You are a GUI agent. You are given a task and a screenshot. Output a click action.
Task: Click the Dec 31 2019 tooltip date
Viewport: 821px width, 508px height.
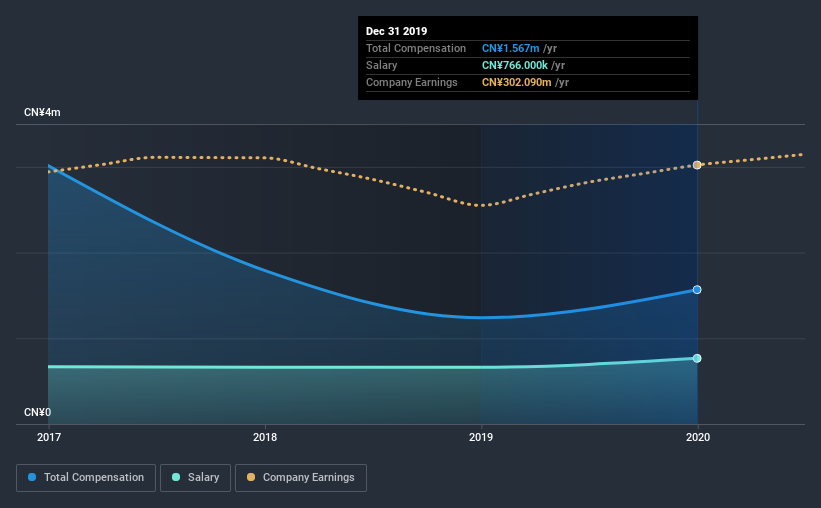[x=396, y=31]
